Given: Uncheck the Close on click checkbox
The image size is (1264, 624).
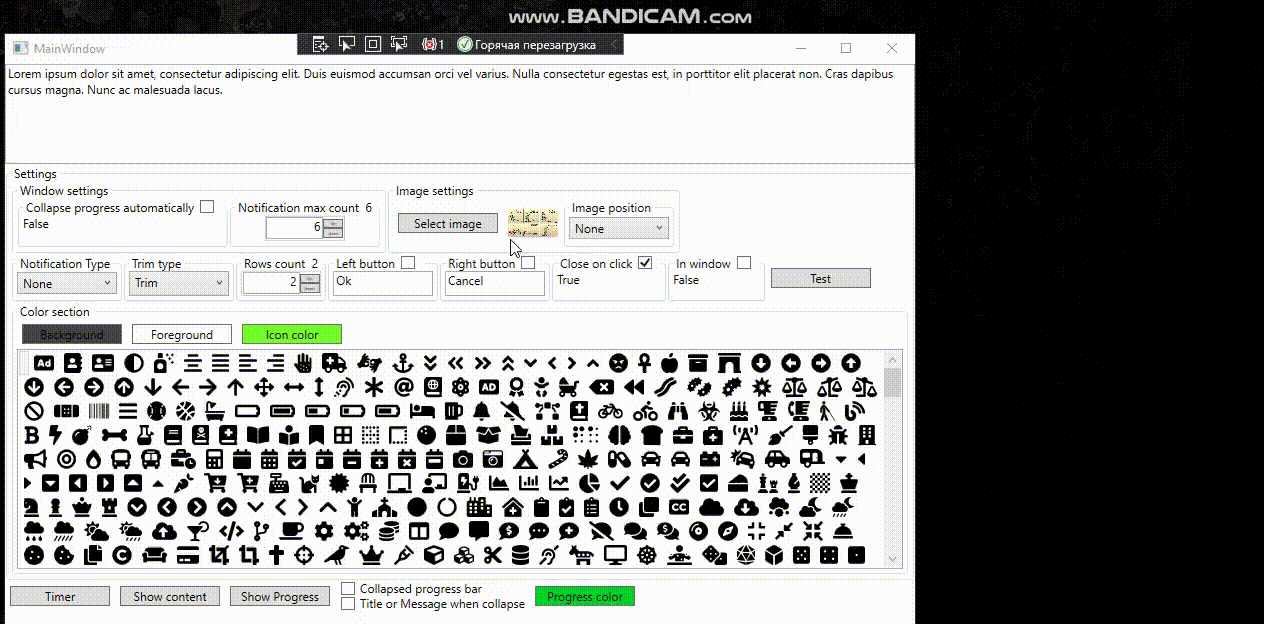Looking at the screenshot, I should [645, 263].
